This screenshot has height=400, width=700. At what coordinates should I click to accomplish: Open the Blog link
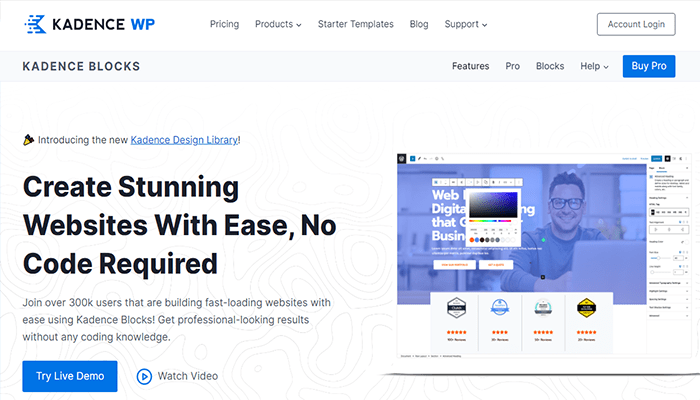419,24
